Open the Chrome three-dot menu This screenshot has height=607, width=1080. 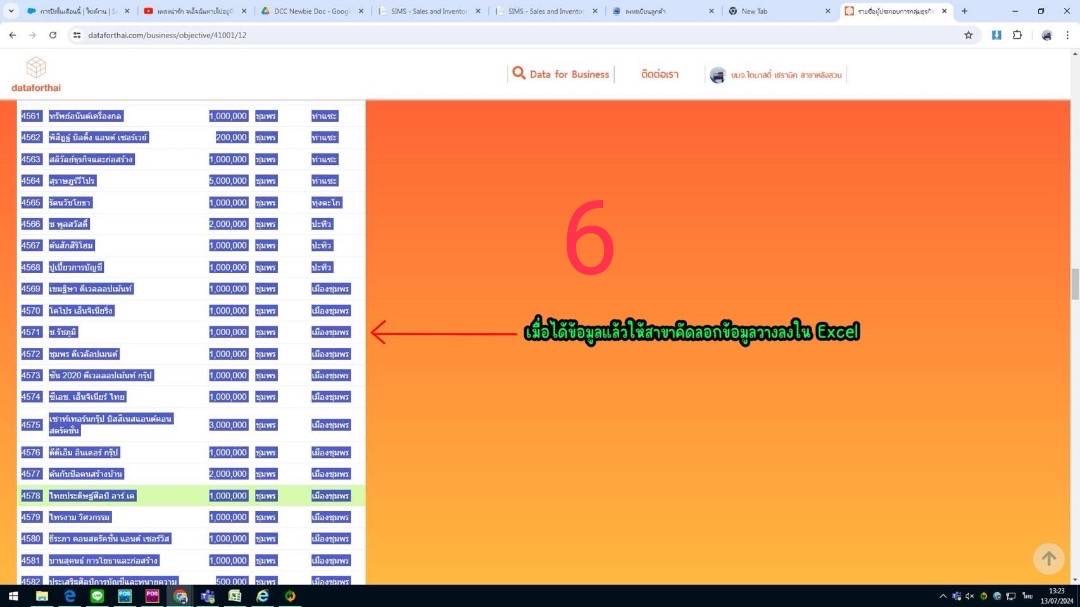click(1066, 35)
